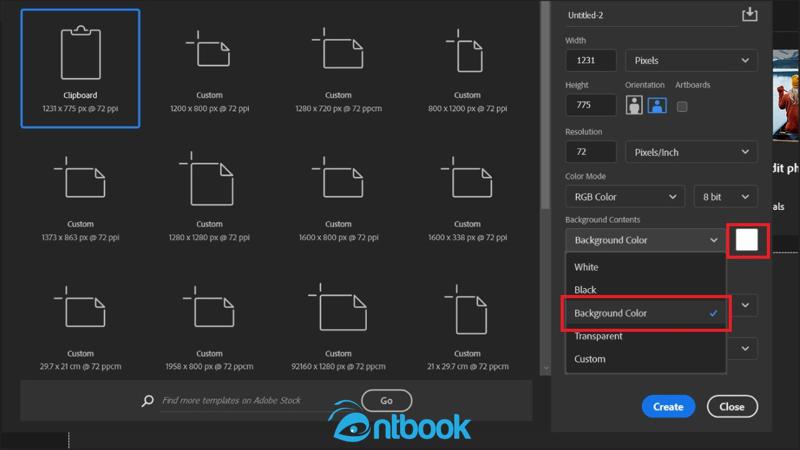Screen dimensions: 800x450
Task: Choose Black from background contents list
Action: [645, 290]
